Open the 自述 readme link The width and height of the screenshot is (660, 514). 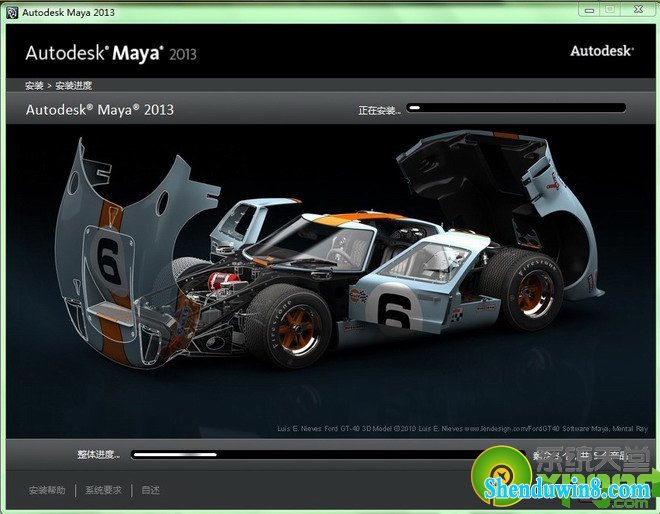point(150,490)
